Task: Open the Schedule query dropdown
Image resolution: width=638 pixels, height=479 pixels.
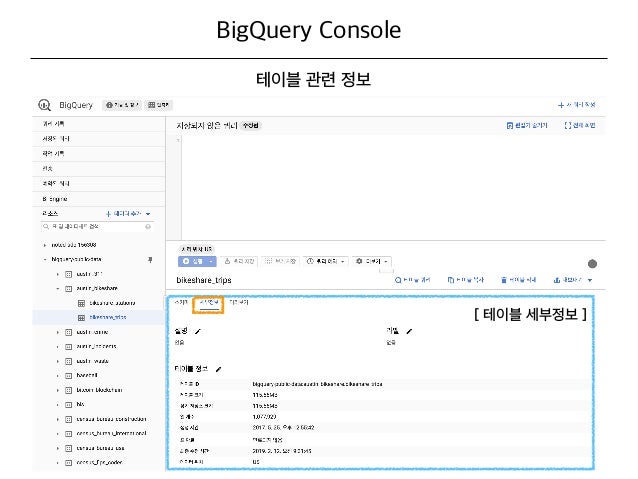Action: [326, 261]
